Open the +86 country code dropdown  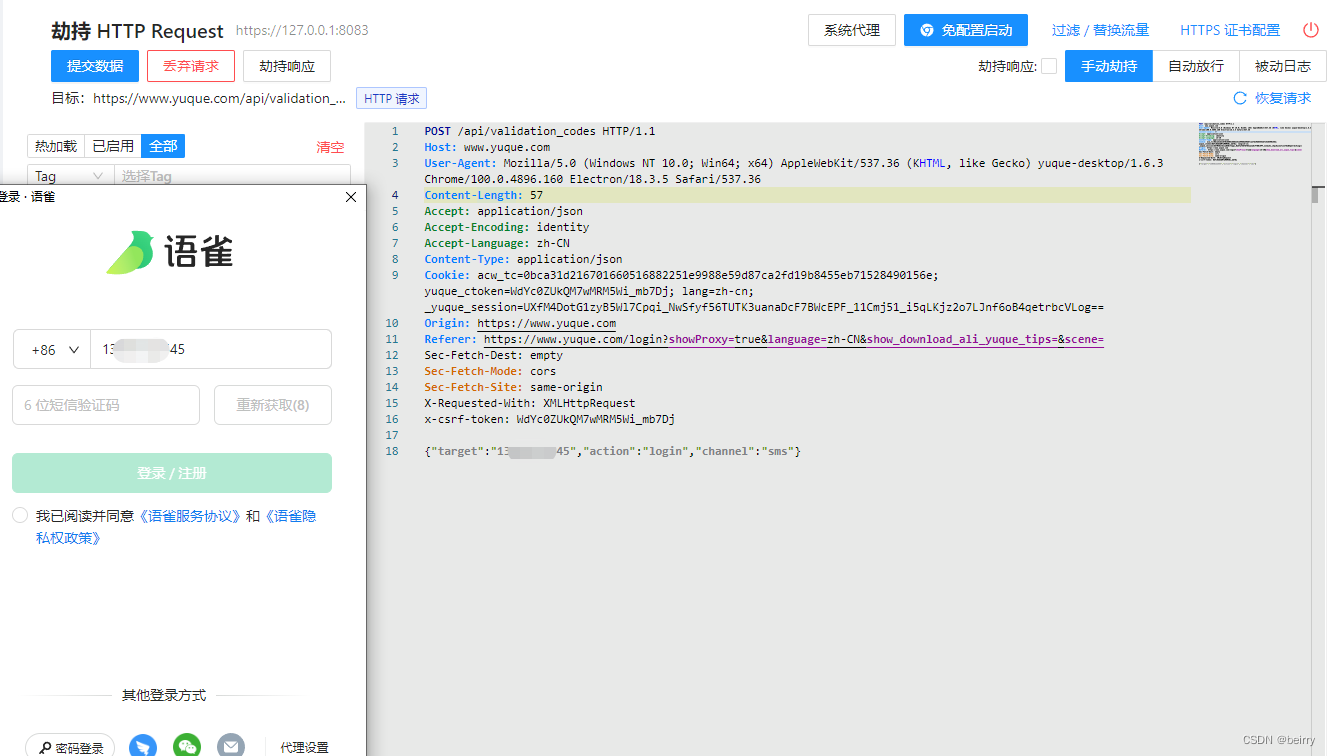(51, 350)
